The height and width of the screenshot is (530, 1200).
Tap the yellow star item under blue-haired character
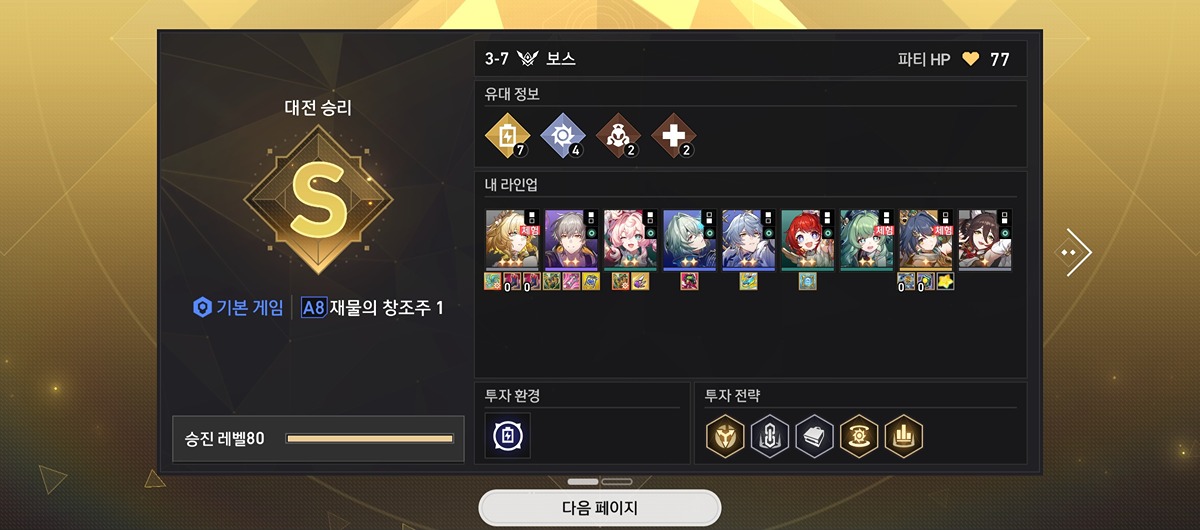945,282
